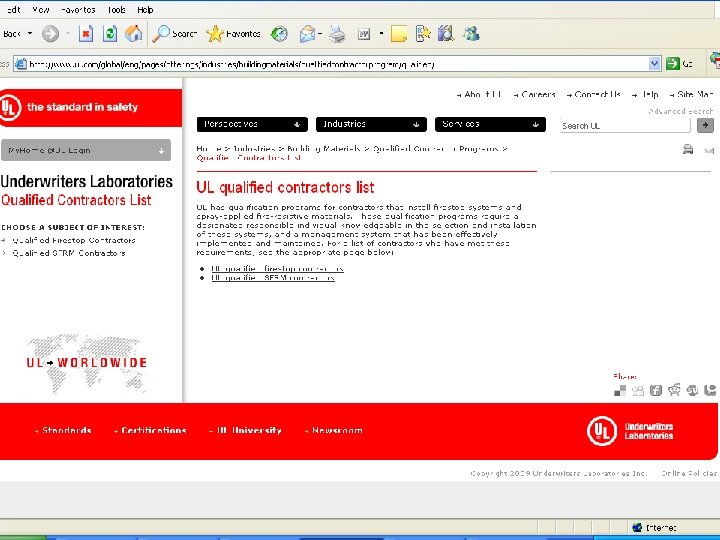Open the Contact Us top link

point(597,94)
